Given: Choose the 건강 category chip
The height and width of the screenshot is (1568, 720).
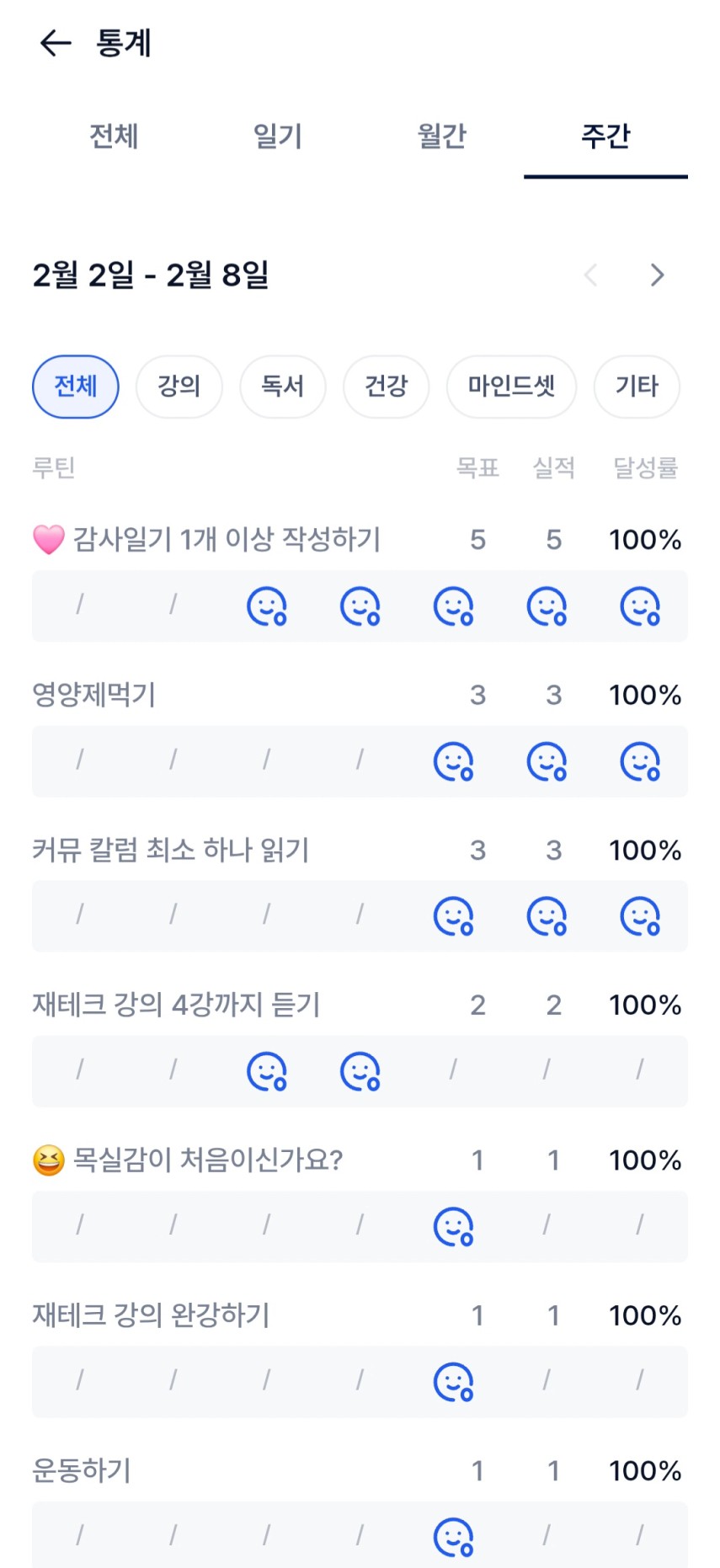Looking at the screenshot, I should (387, 387).
